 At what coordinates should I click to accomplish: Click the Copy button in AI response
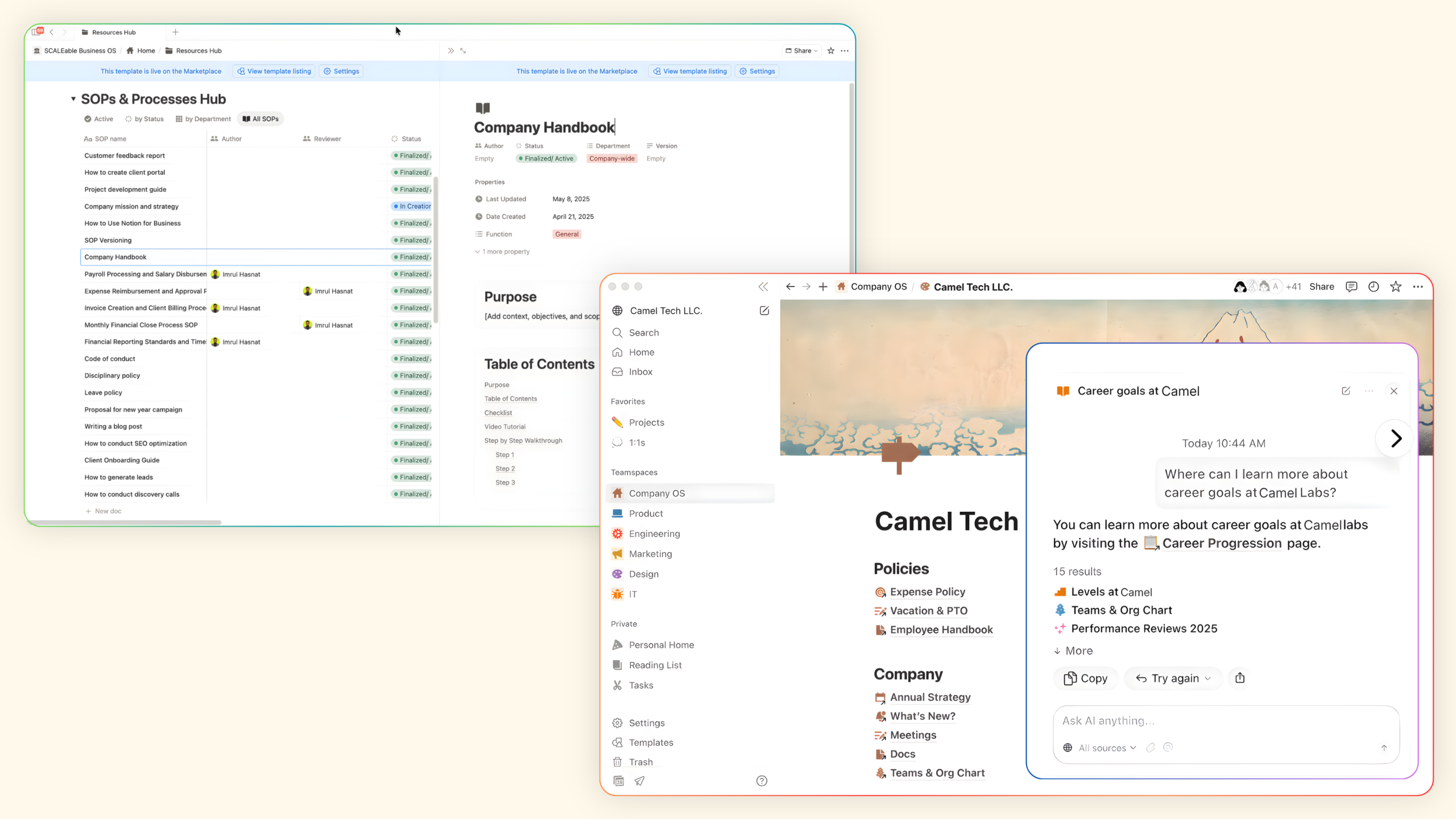pos(1086,678)
